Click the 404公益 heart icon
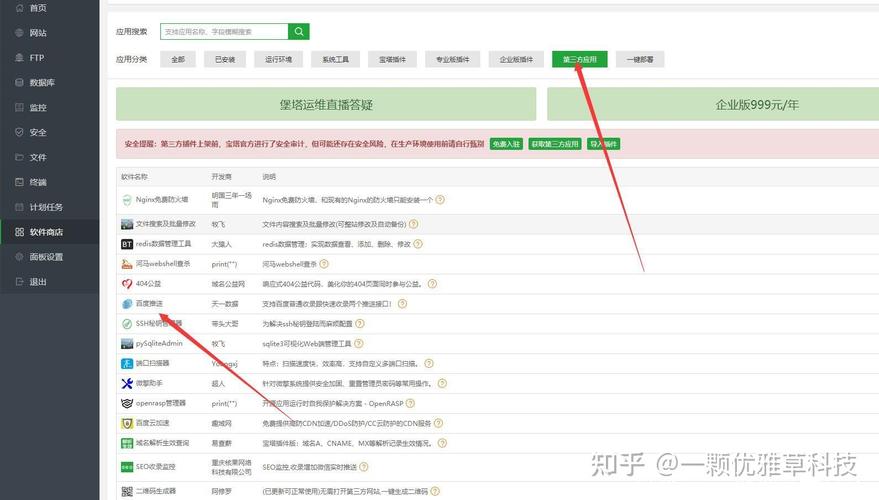The width and height of the screenshot is (879, 500). pyautogui.click(x=127, y=284)
